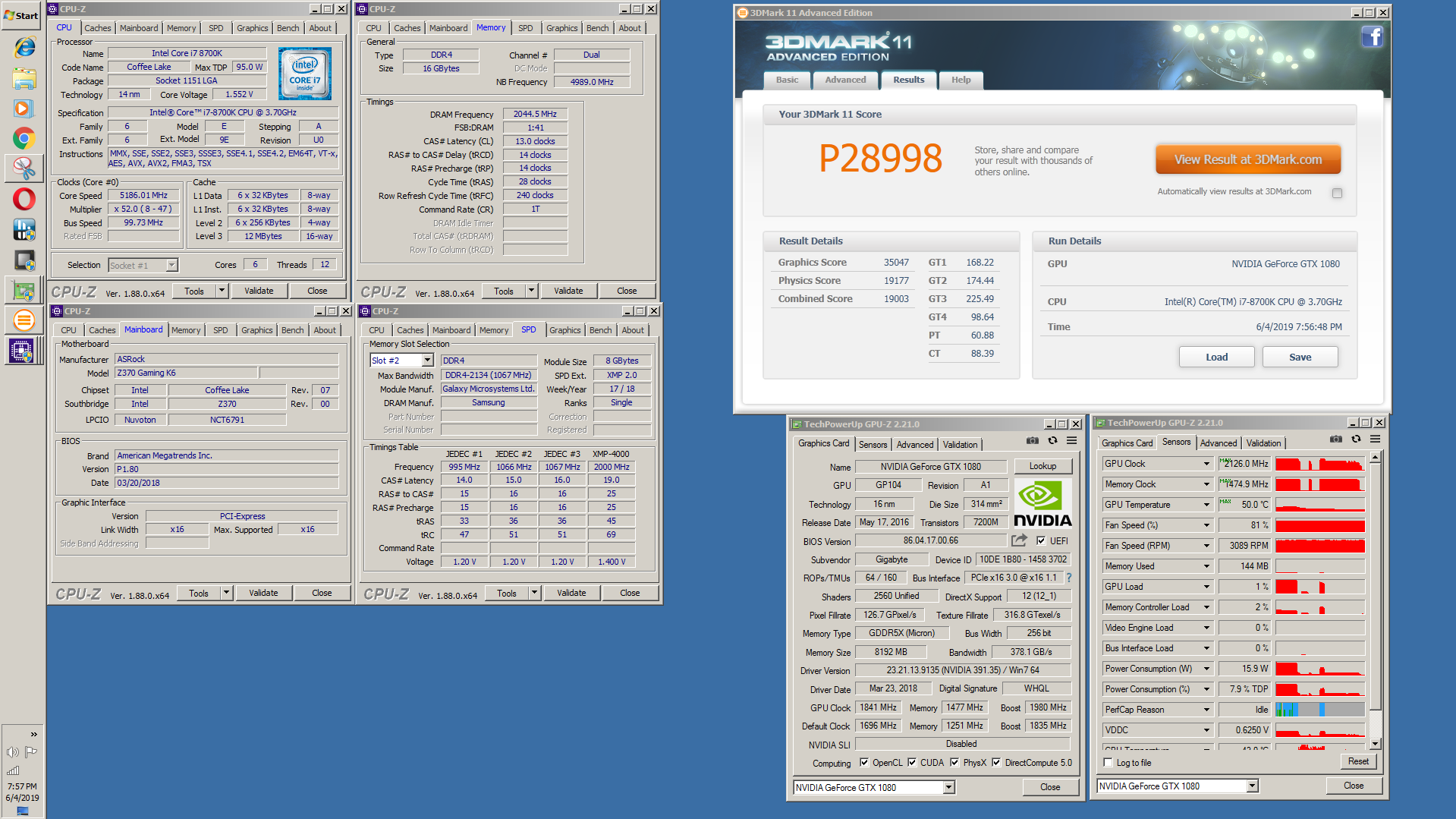Screen dimensions: 1456x819
Task: Click the Save button in 3DMark
Action: click(x=1300, y=358)
